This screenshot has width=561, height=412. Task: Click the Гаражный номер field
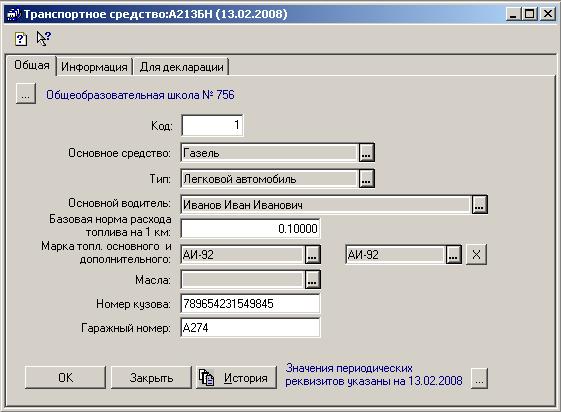[250, 328]
